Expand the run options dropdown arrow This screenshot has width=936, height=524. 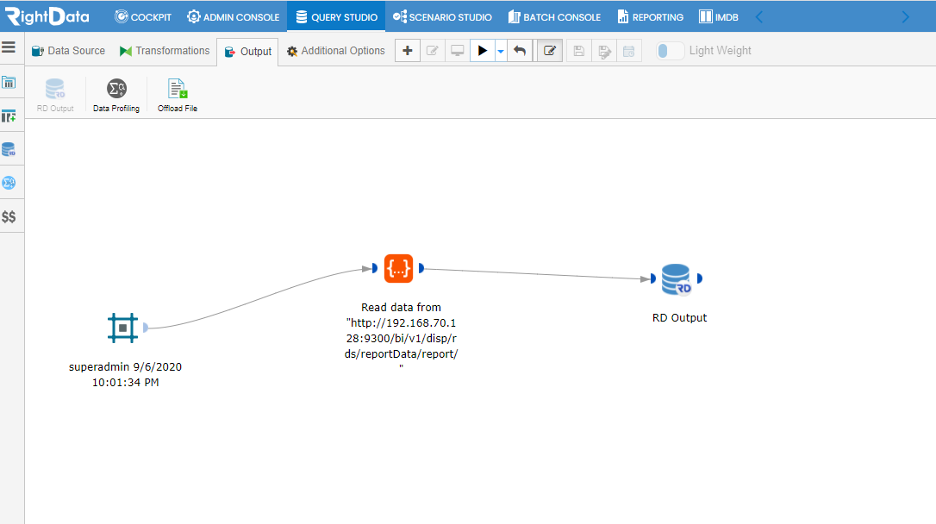tap(501, 51)
